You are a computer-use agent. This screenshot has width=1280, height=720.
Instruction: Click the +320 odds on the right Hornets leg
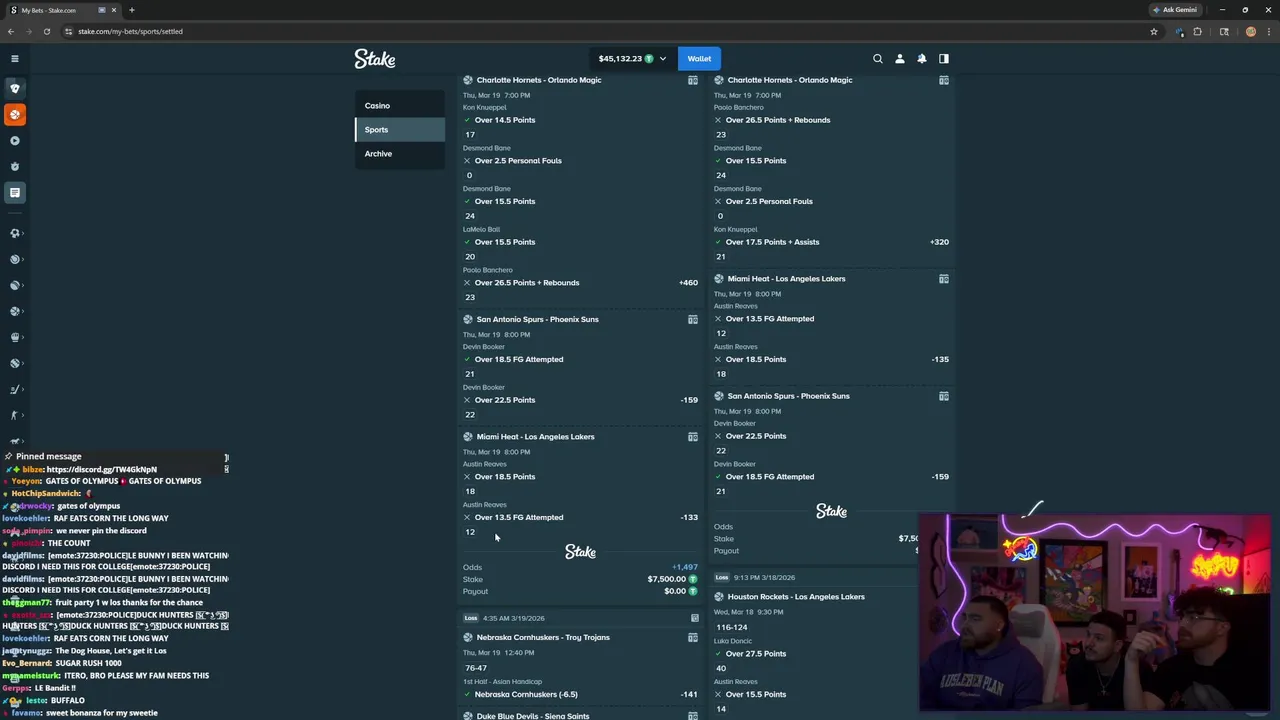coord(939,242)
